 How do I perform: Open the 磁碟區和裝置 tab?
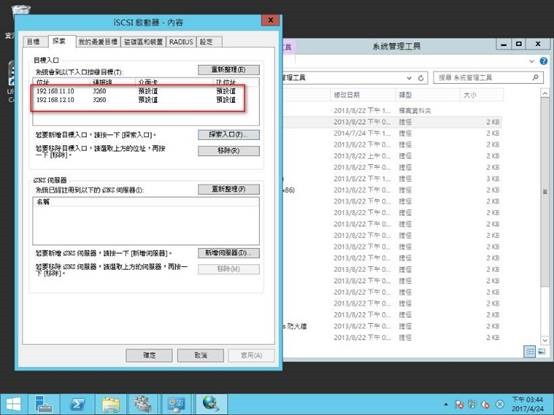(143, 42)
